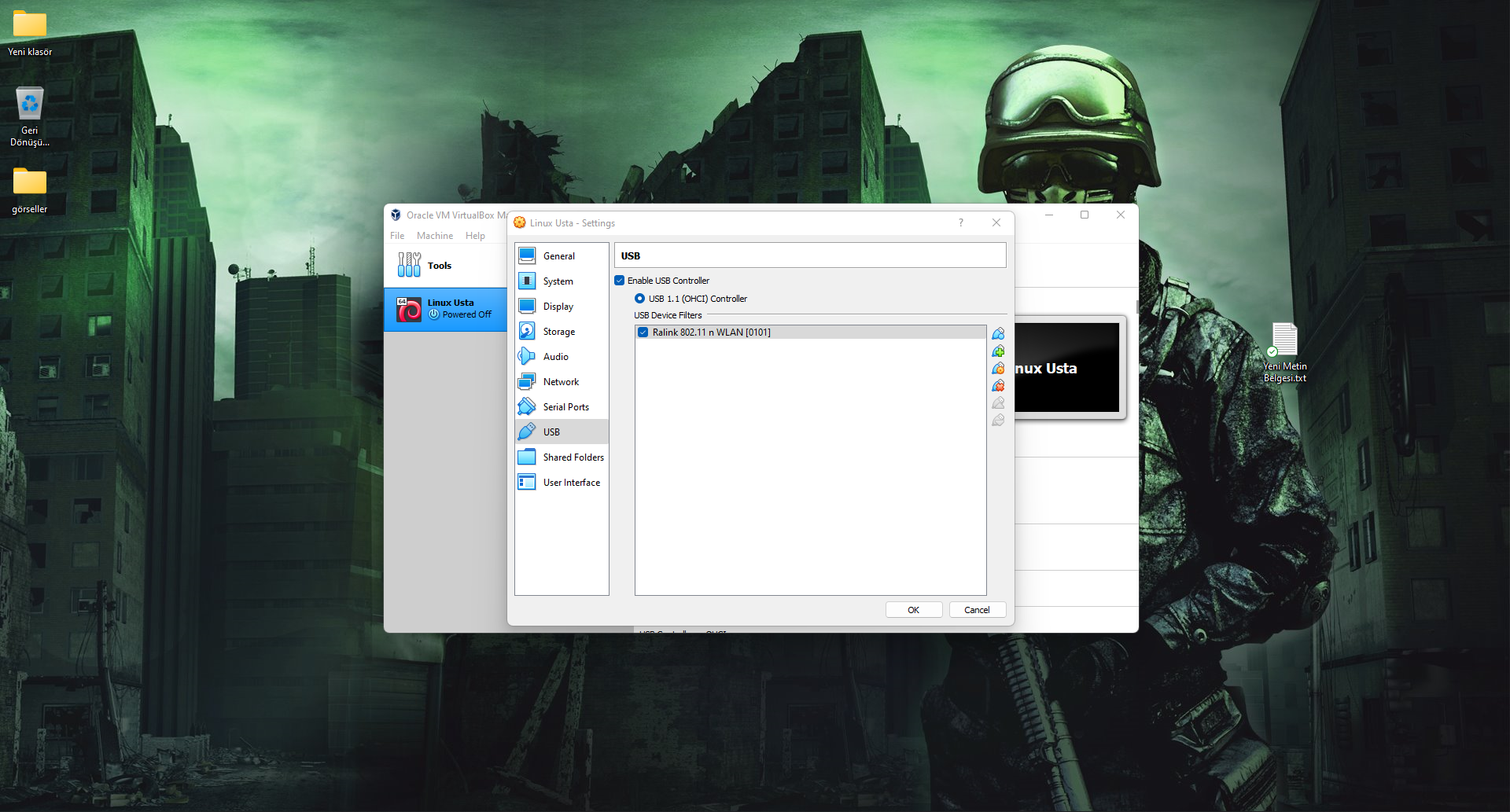Select the Audio settings category
This screenshot has height=812, width=1510.
point(562,357)
